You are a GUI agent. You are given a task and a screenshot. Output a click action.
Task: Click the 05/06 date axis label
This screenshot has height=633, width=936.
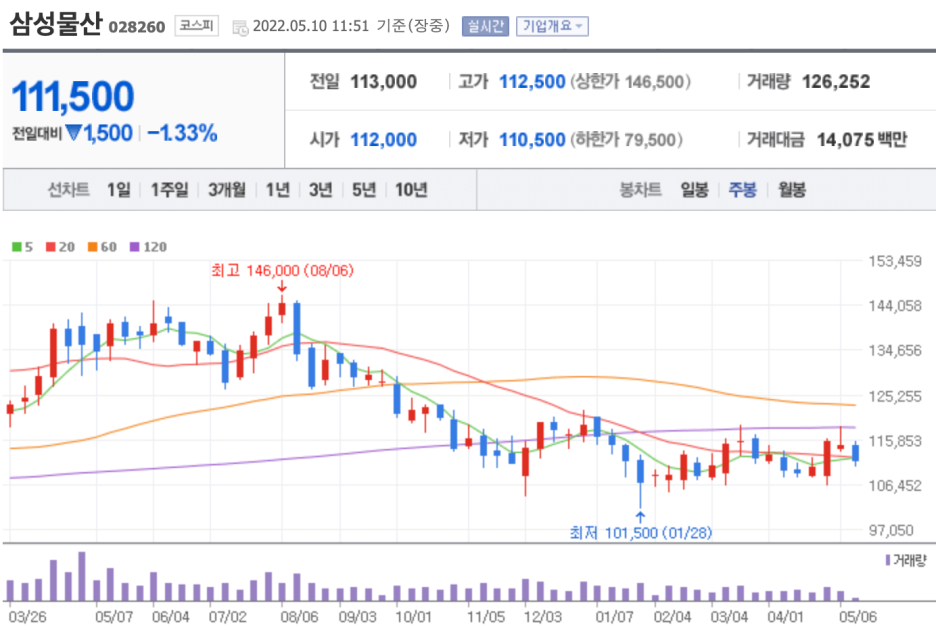858,616
